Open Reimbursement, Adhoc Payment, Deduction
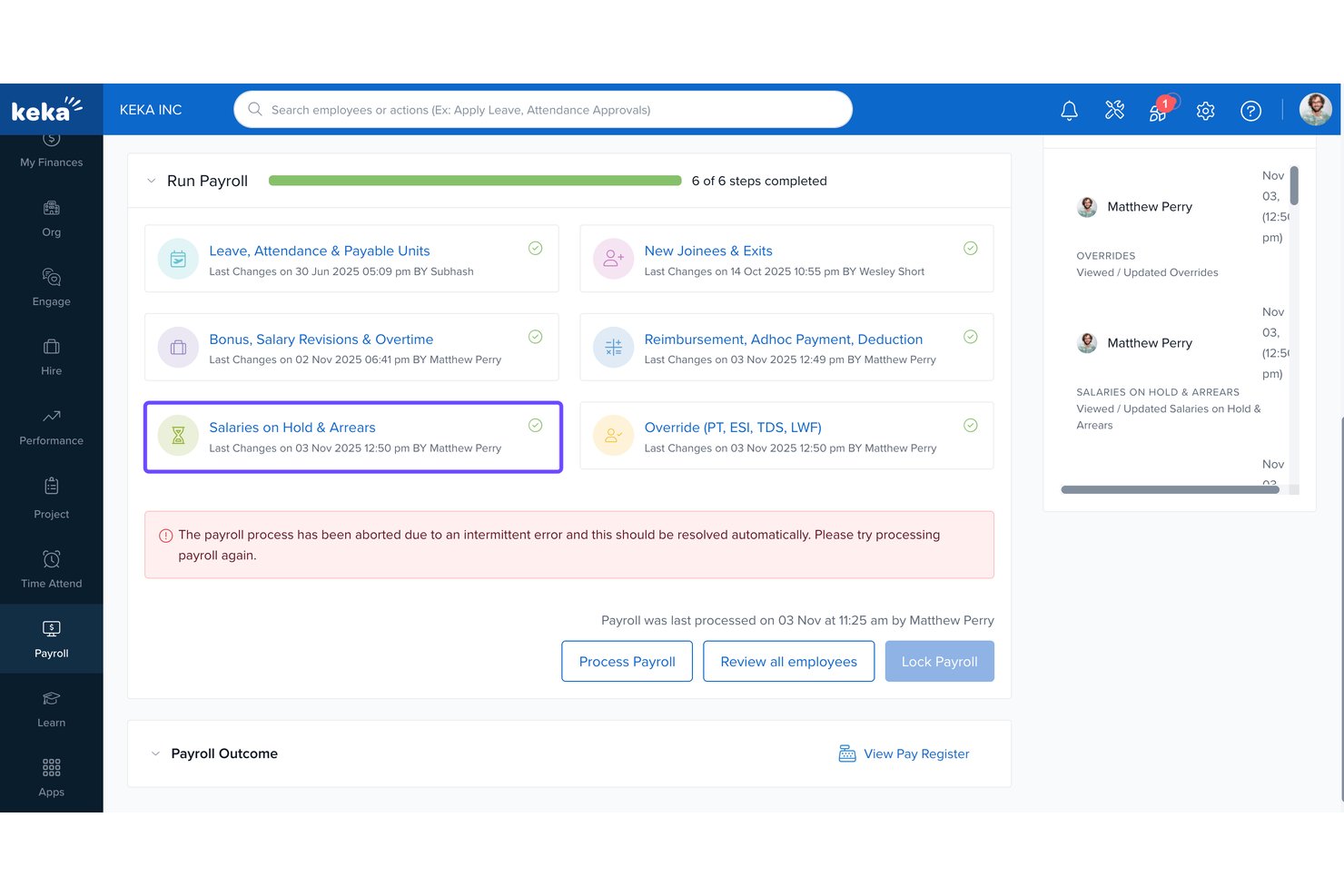Viewport: 1344px width, 896px height. (x=784, y=340)
